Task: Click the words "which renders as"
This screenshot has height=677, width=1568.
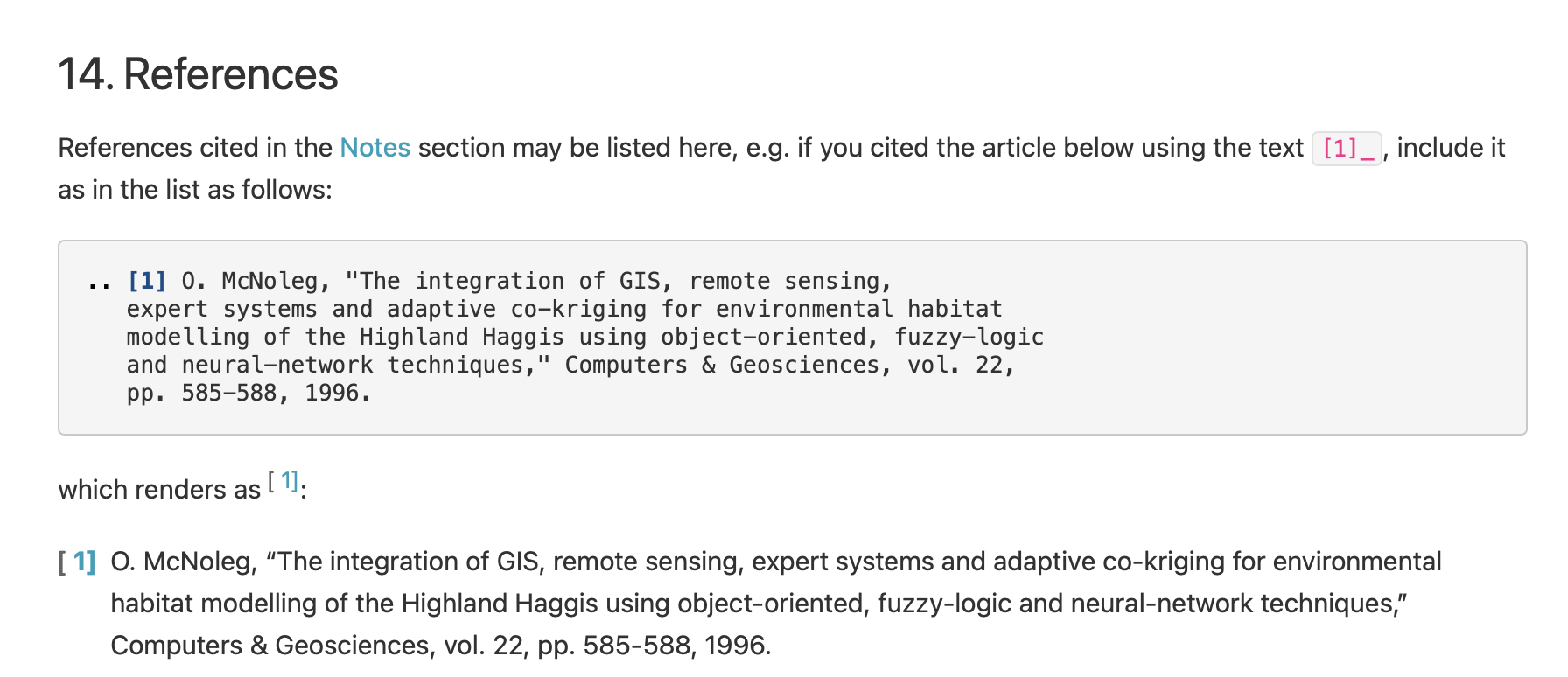Action: click(159, 490)
